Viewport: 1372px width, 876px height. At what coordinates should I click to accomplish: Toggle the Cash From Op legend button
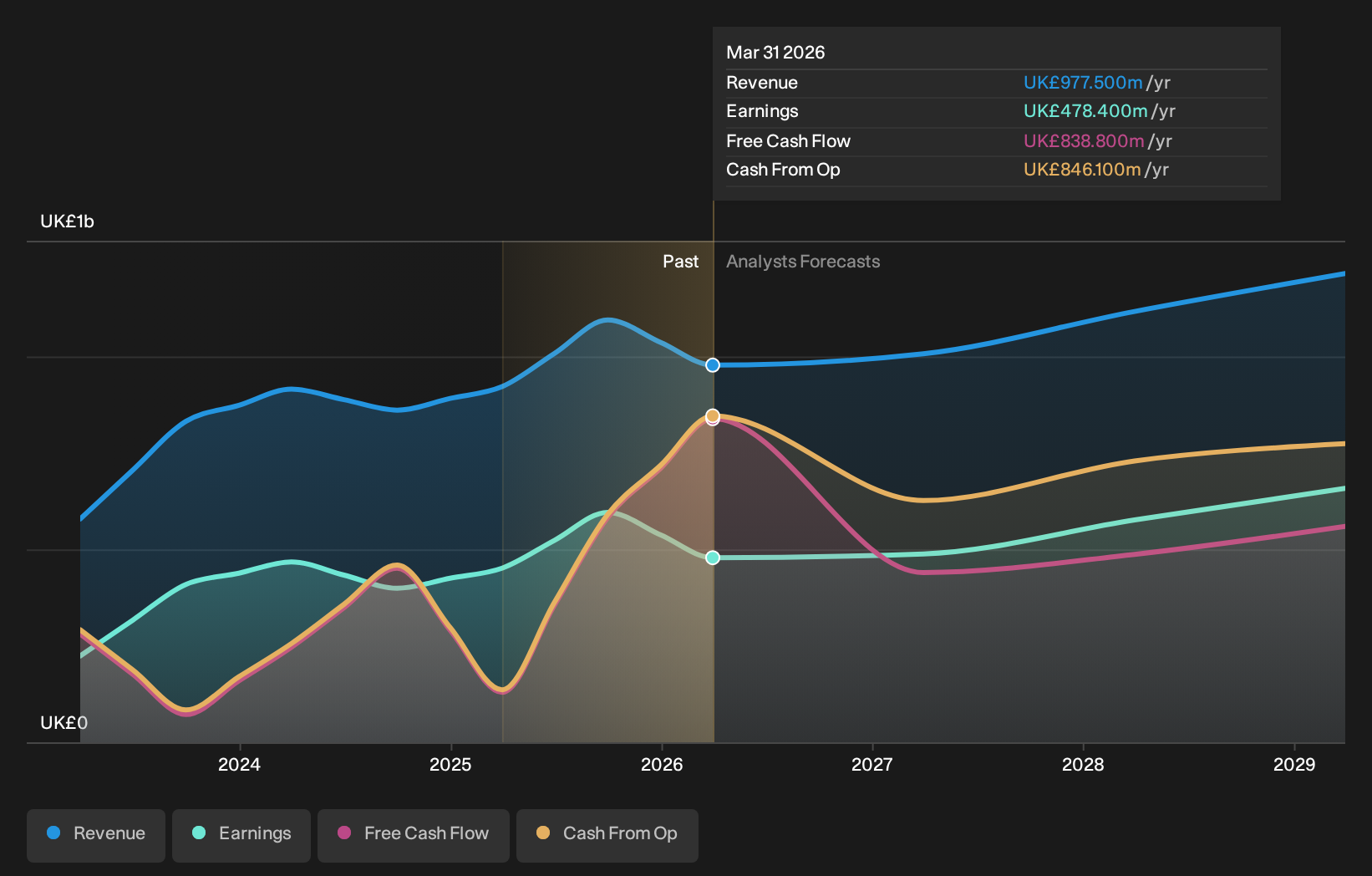(607, 835)
